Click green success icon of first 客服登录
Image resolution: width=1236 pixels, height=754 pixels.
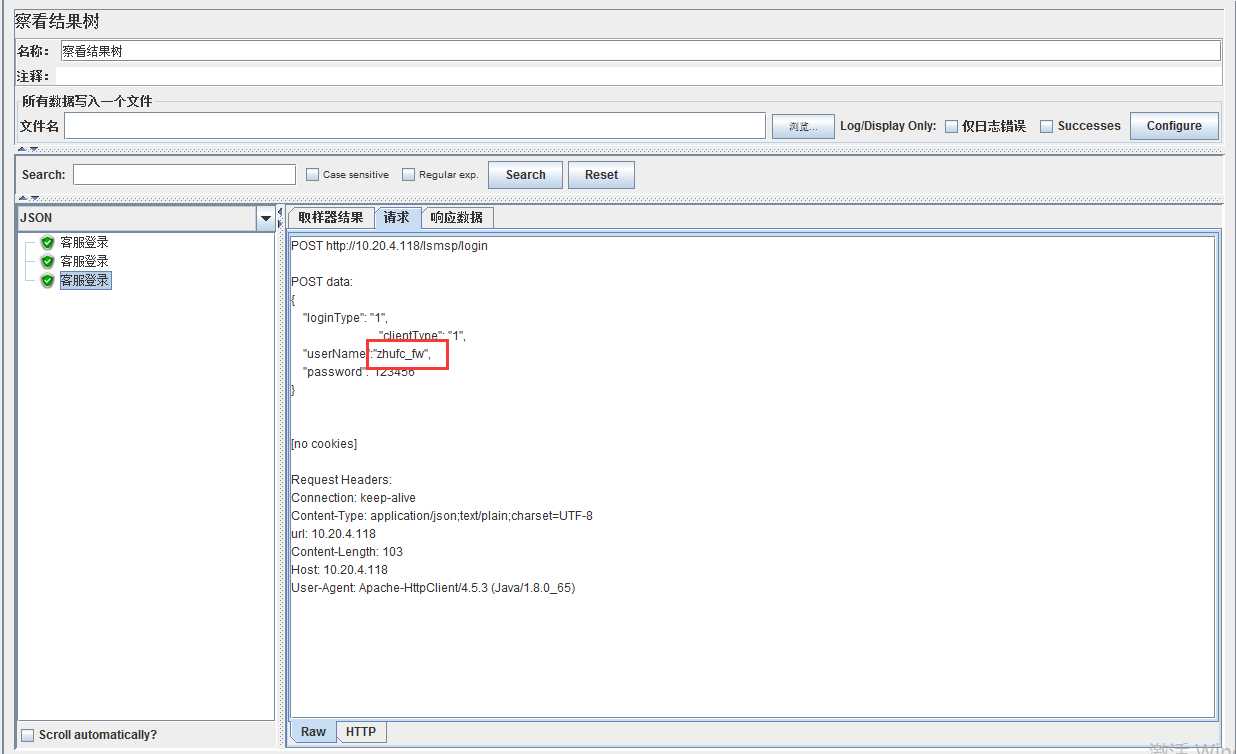click(47, 242)
